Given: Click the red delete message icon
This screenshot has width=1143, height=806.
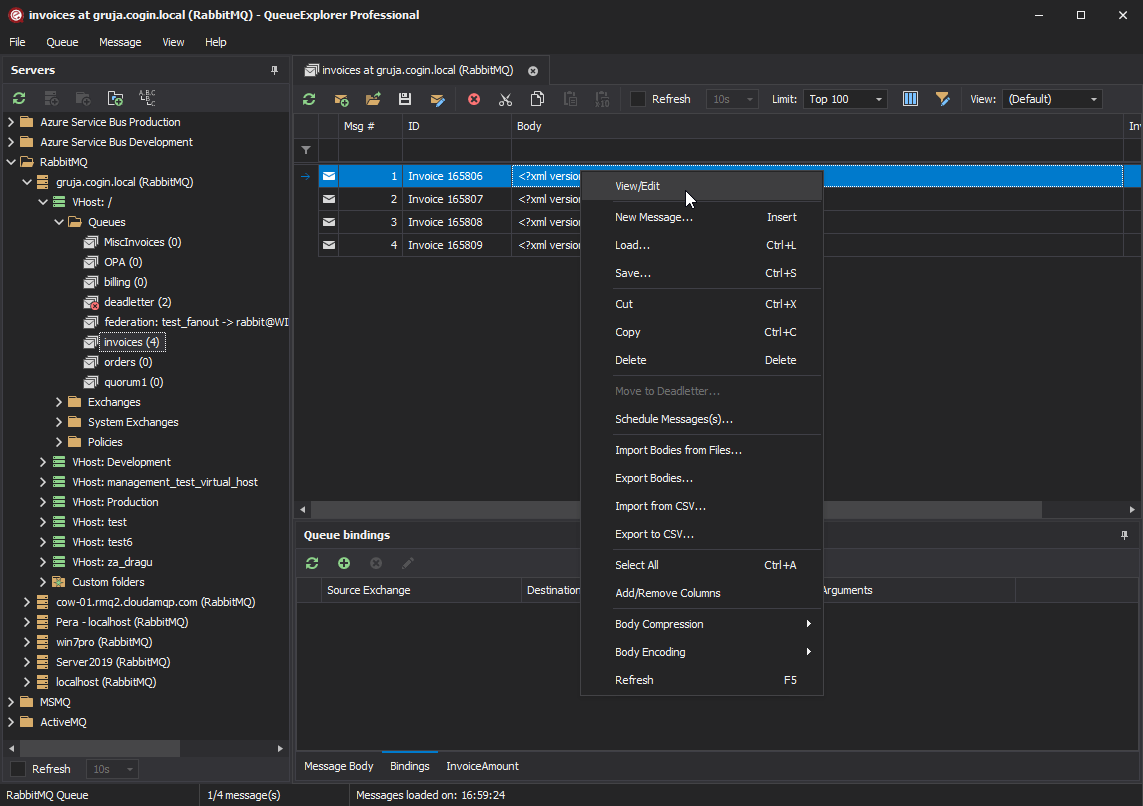Looking at the screenshot, I should click(x=474, y=99).
